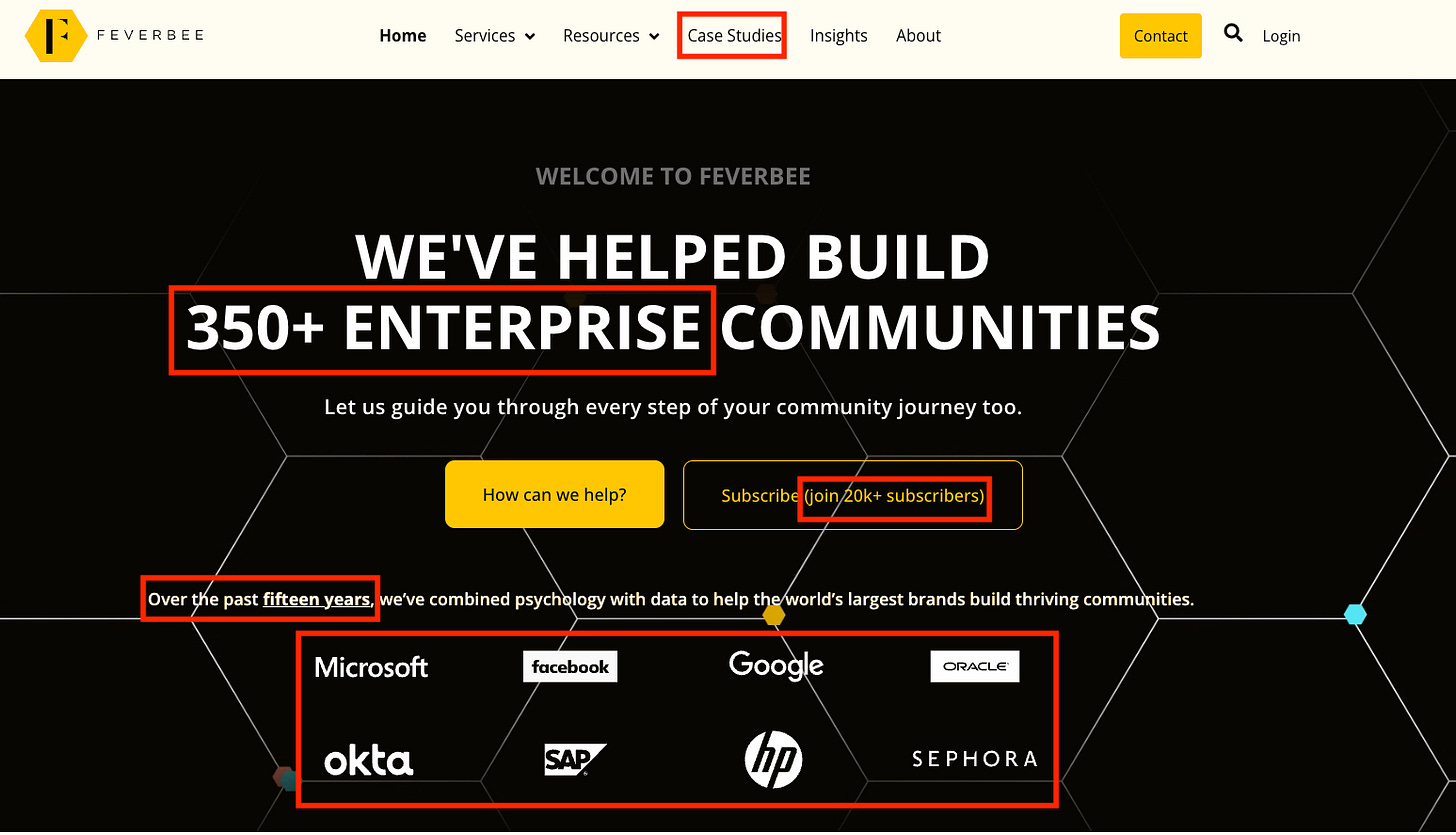Click the Login link

(x=1281, y=36)
